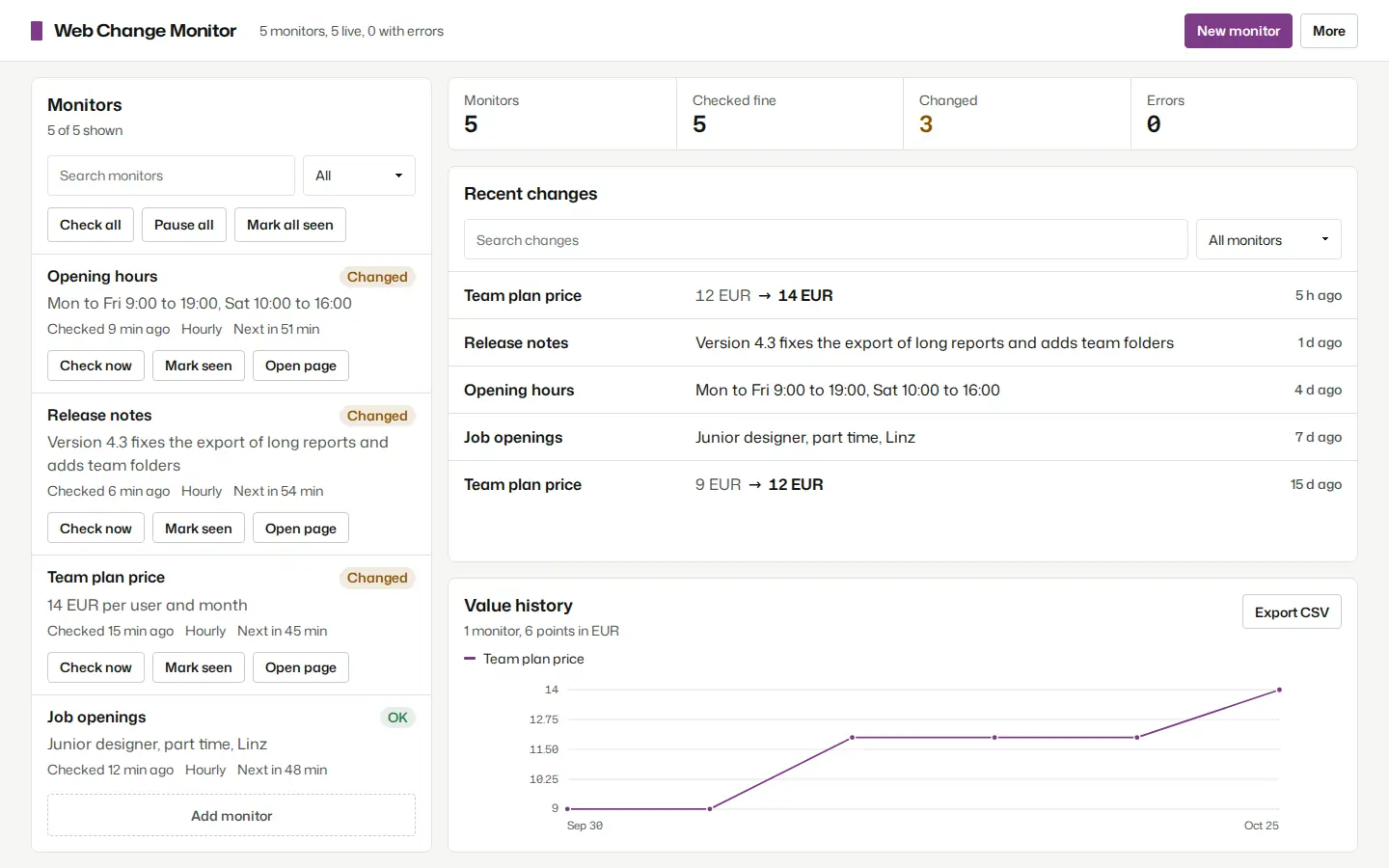Select the Job openings monitor title
This screenshot has height=868, width=1389.
point(96,717)
